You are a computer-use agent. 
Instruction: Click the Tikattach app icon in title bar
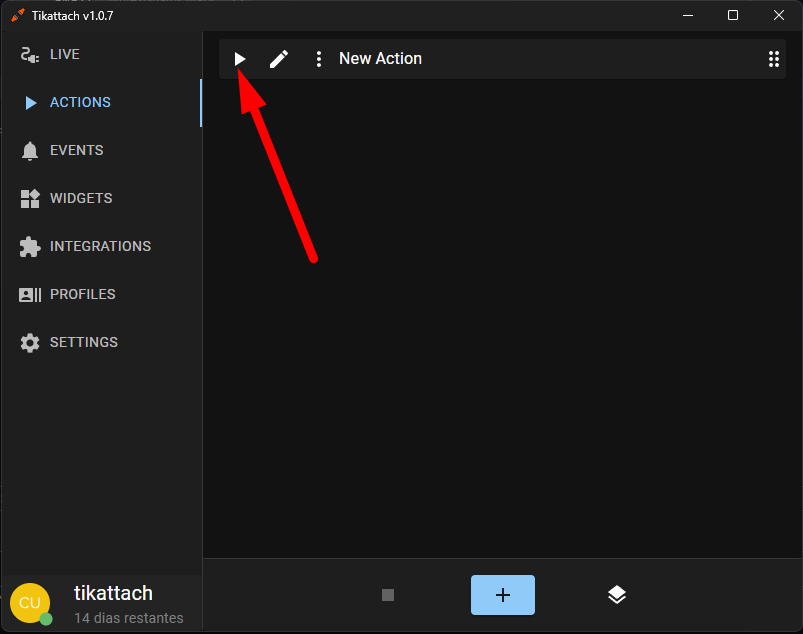(x=18, y=15)
